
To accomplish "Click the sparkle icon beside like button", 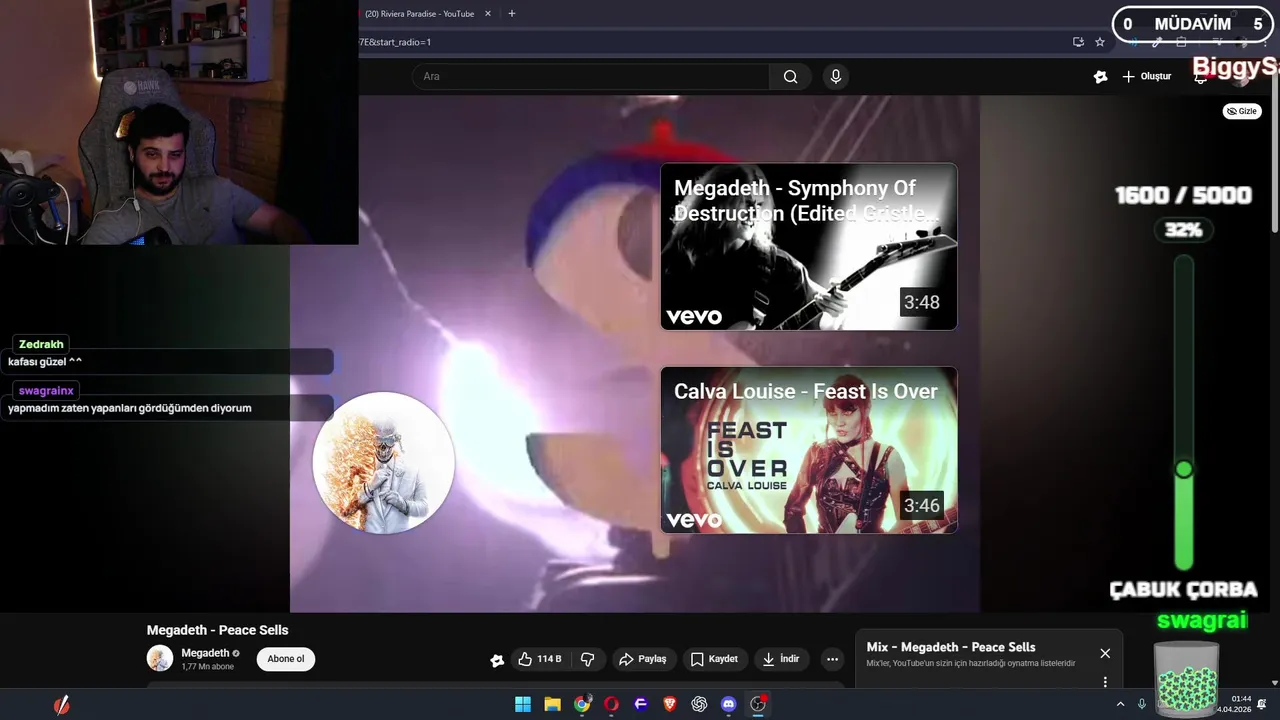I will click(497, 660).
